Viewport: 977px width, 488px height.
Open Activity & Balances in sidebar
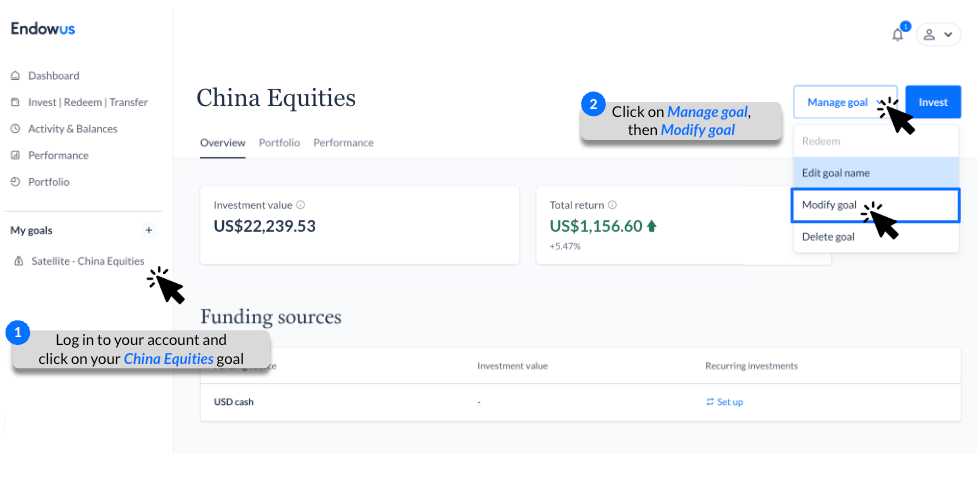(73, 129)
